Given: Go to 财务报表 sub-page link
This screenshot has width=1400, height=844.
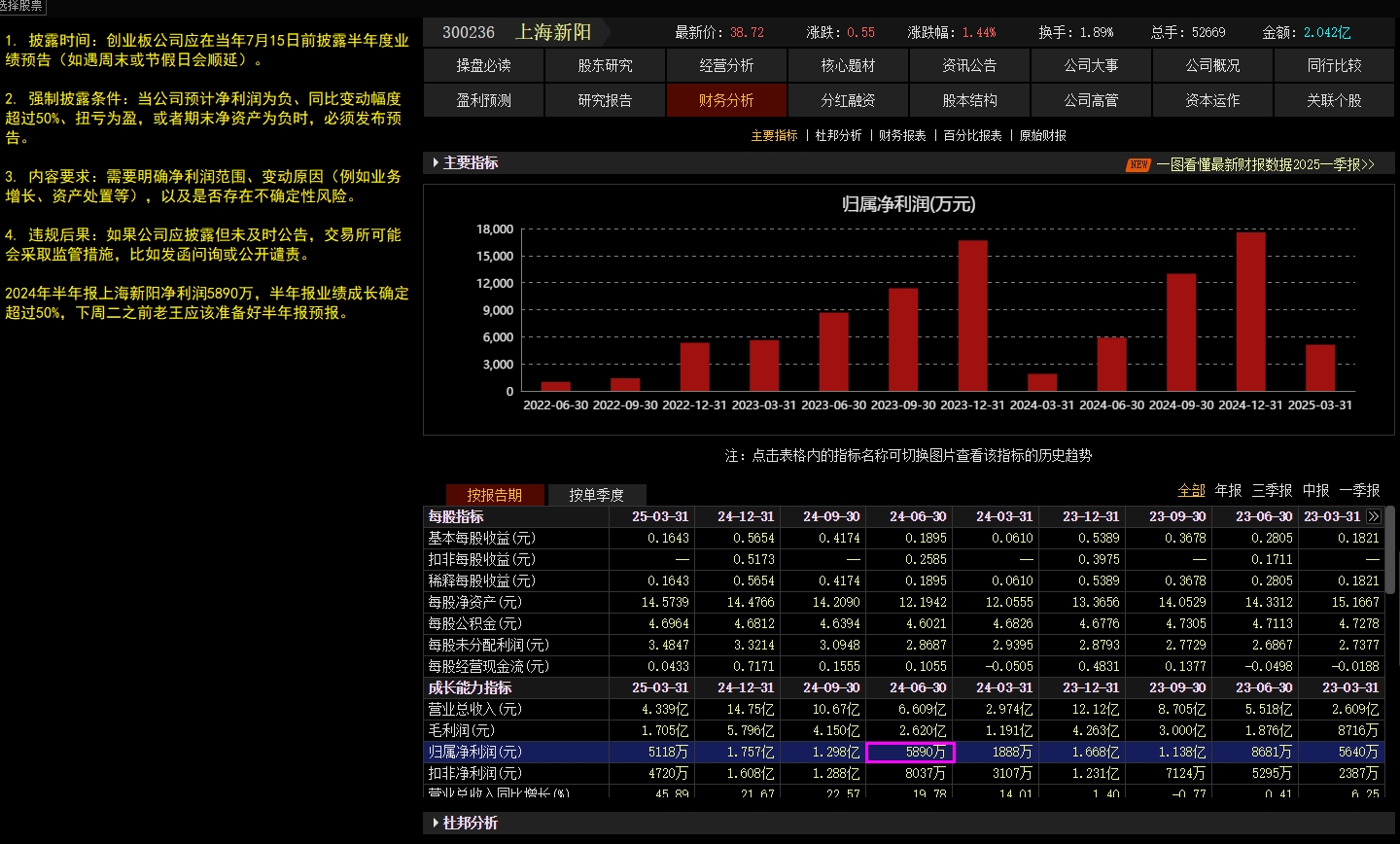Looking at the screenshot, I should click(x=902, y=135).
